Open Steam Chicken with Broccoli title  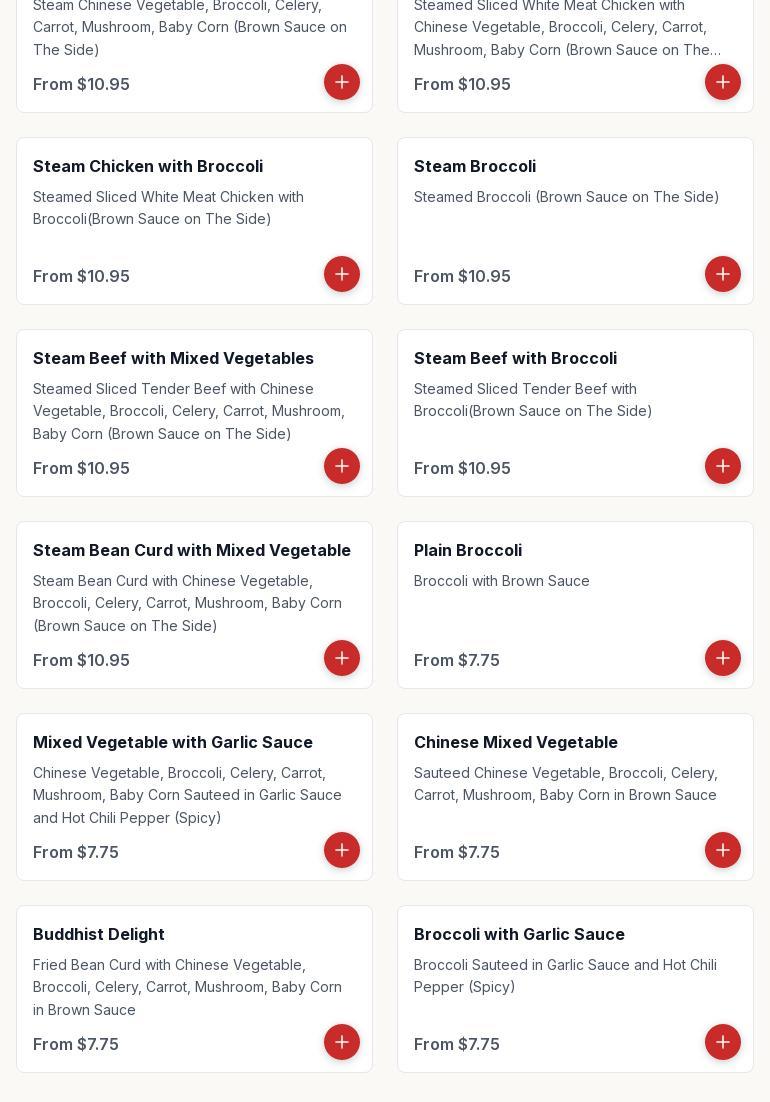[x=148, y=167]
